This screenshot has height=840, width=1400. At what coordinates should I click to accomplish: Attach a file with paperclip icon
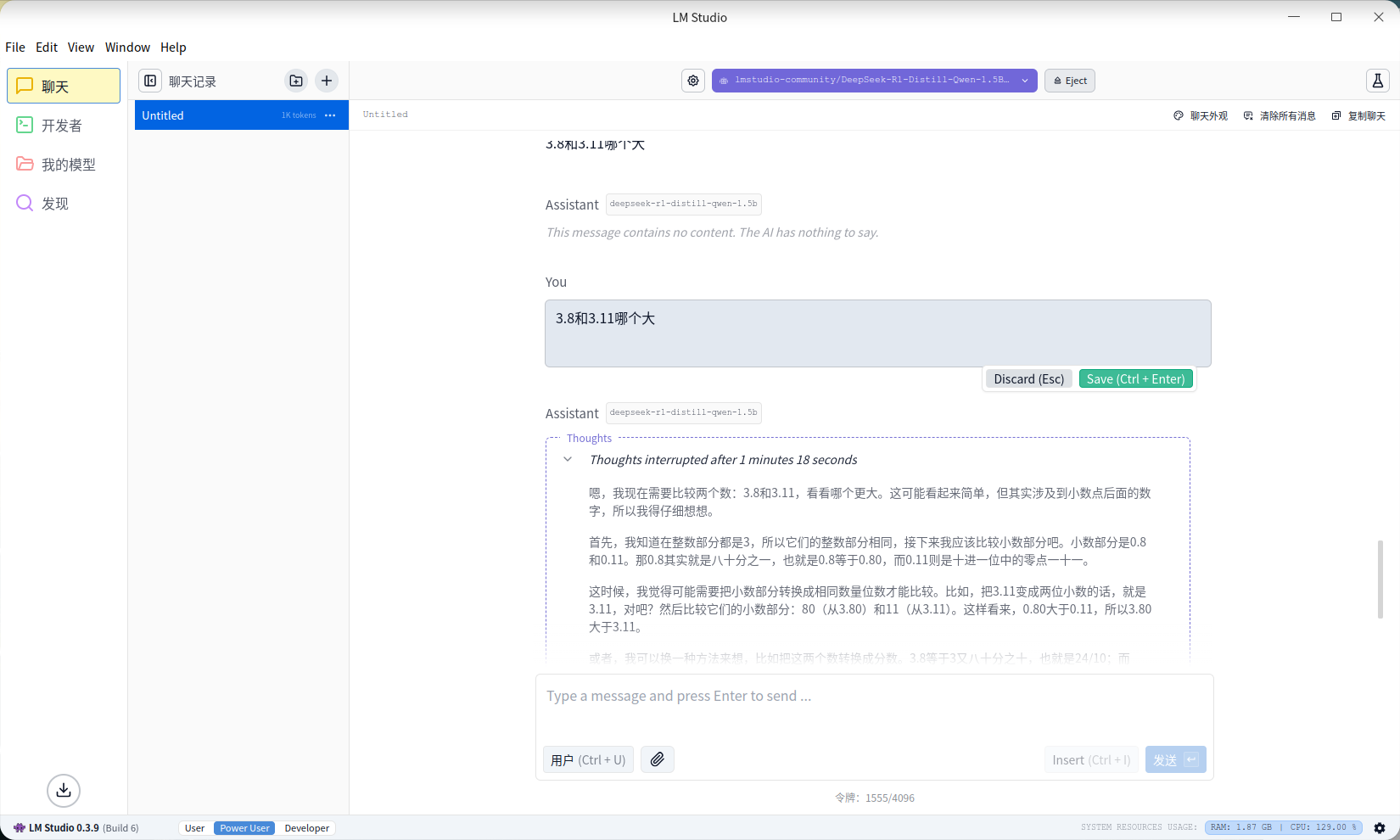coord(658,759)
